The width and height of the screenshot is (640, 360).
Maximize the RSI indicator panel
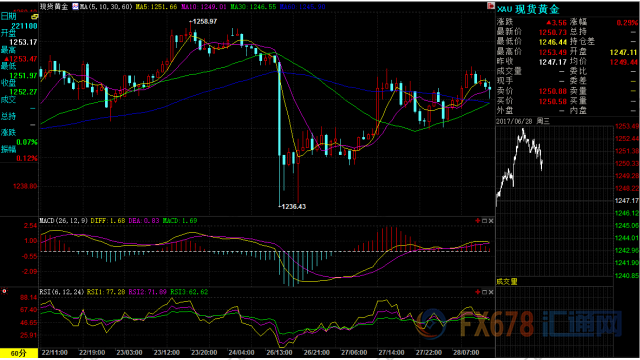point(484,292)
